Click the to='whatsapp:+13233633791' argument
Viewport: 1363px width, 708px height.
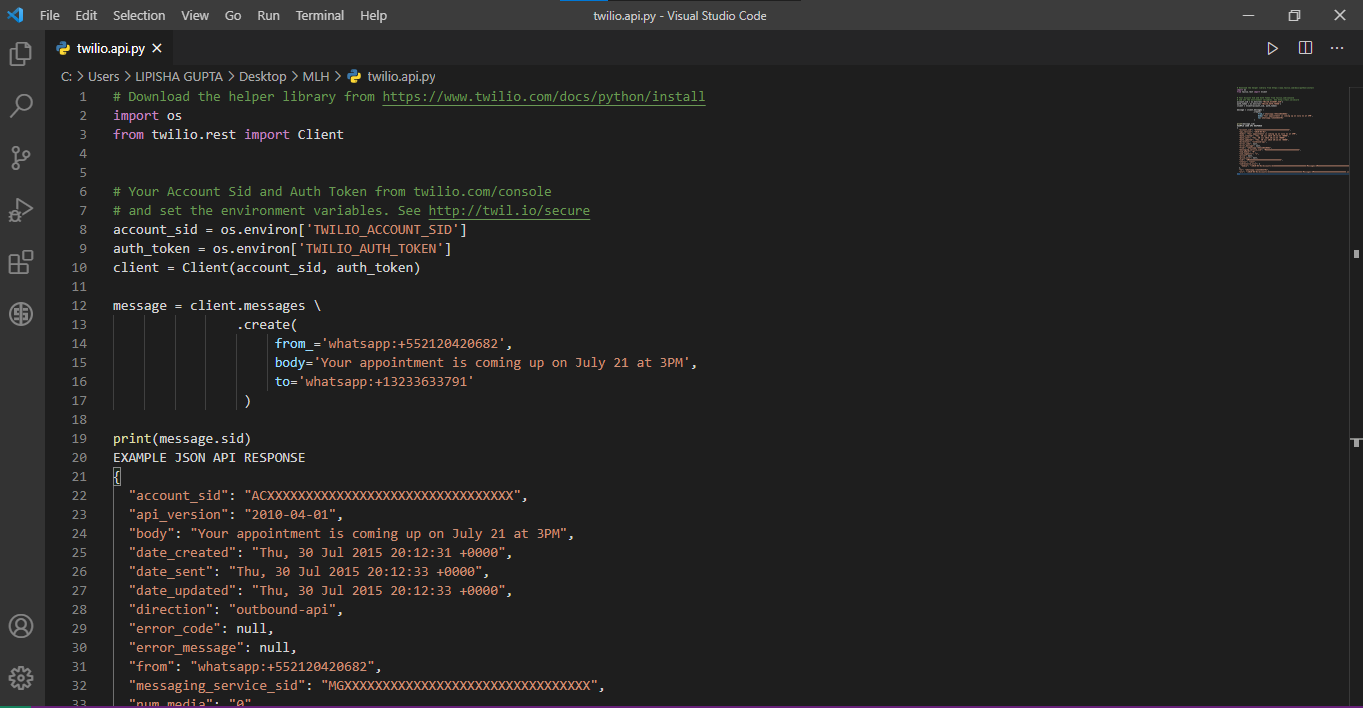375,382
